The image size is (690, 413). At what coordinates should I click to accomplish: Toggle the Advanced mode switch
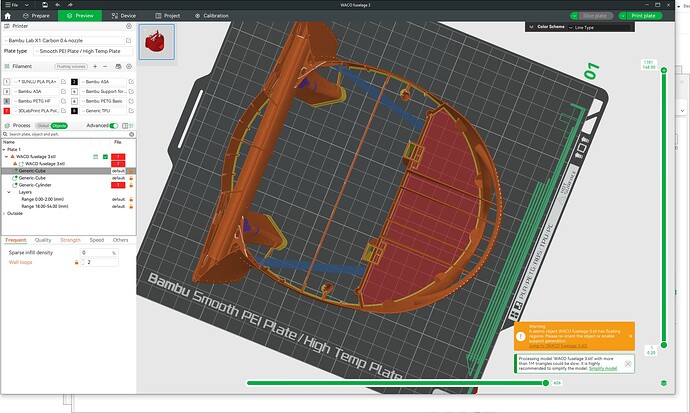[x=114, y=126]
